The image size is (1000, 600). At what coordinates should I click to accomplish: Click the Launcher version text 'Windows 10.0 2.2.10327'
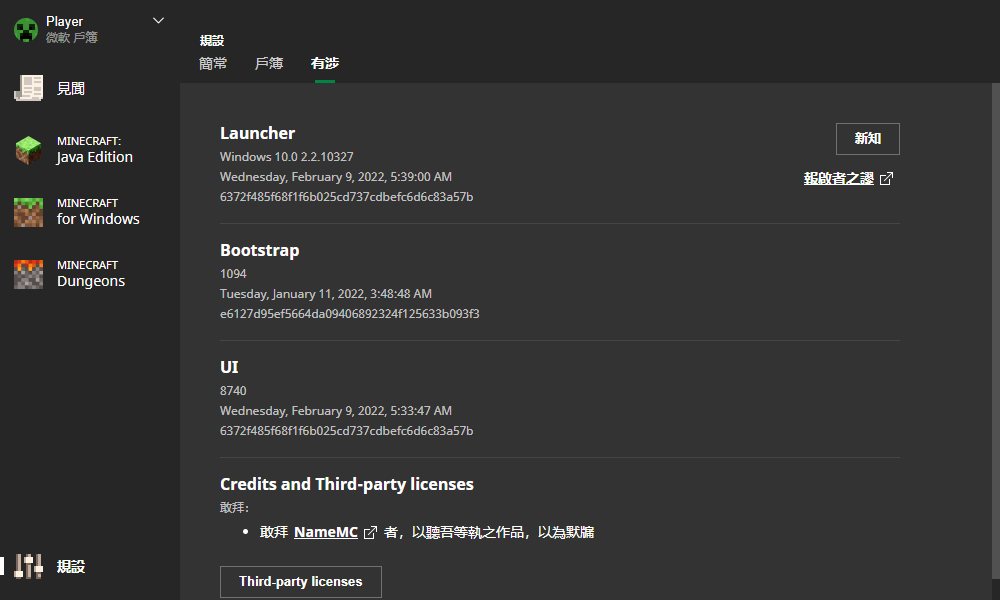[x=286, y=156]
